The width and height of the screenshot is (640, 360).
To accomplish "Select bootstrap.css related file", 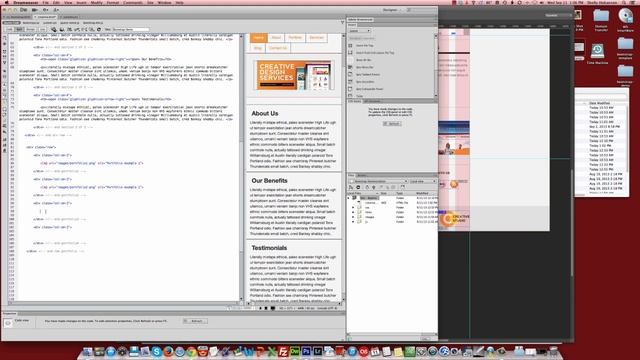I will (31, 23).
